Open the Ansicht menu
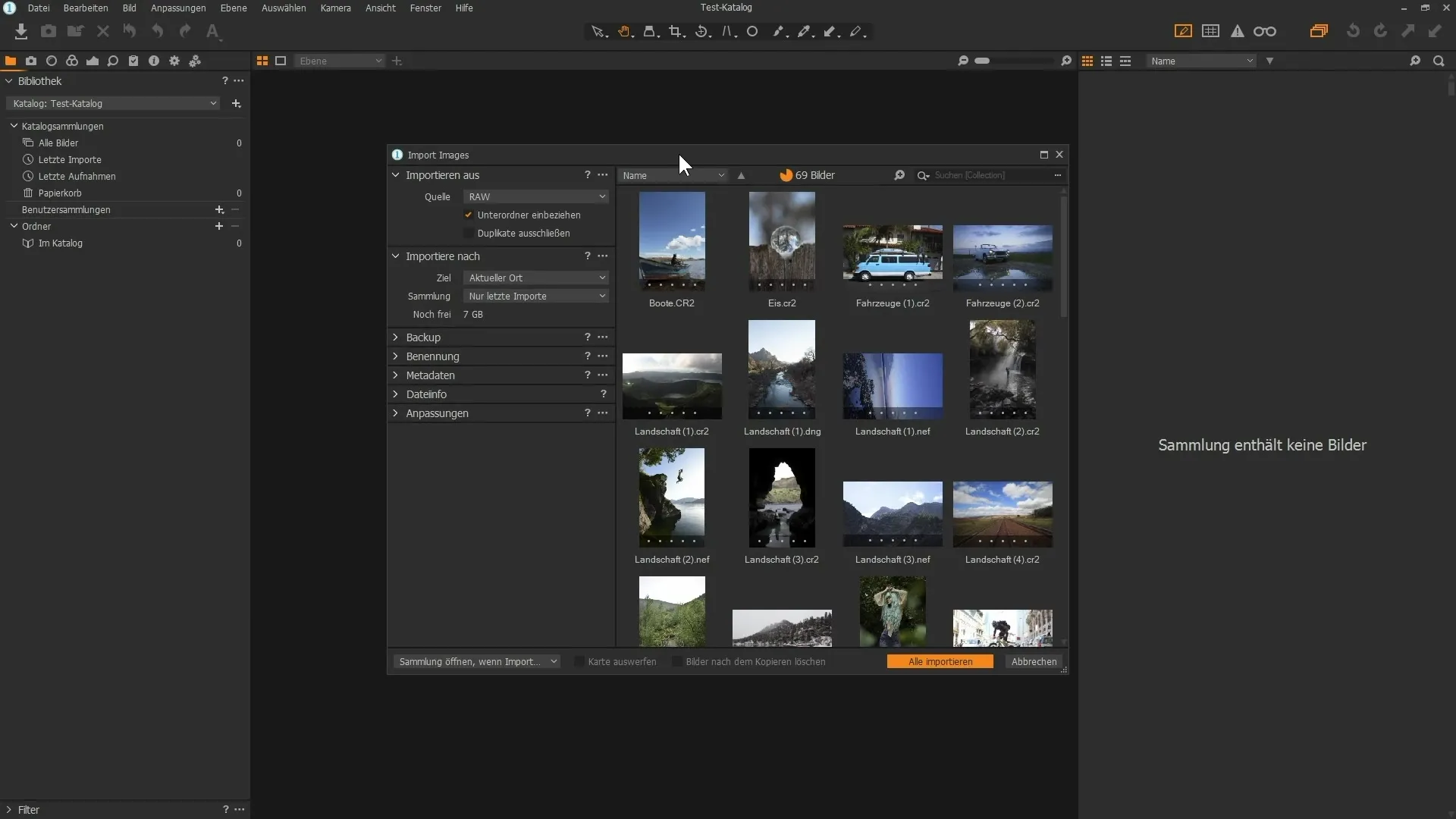Screen dimensions: 1456x819 (381, 8)
